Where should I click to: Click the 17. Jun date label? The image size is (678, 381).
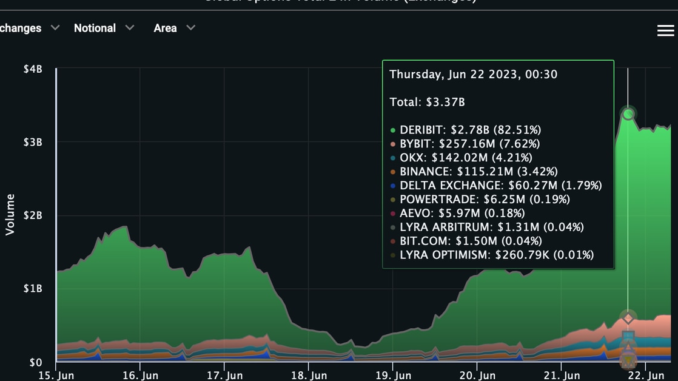tap(224, 375)
